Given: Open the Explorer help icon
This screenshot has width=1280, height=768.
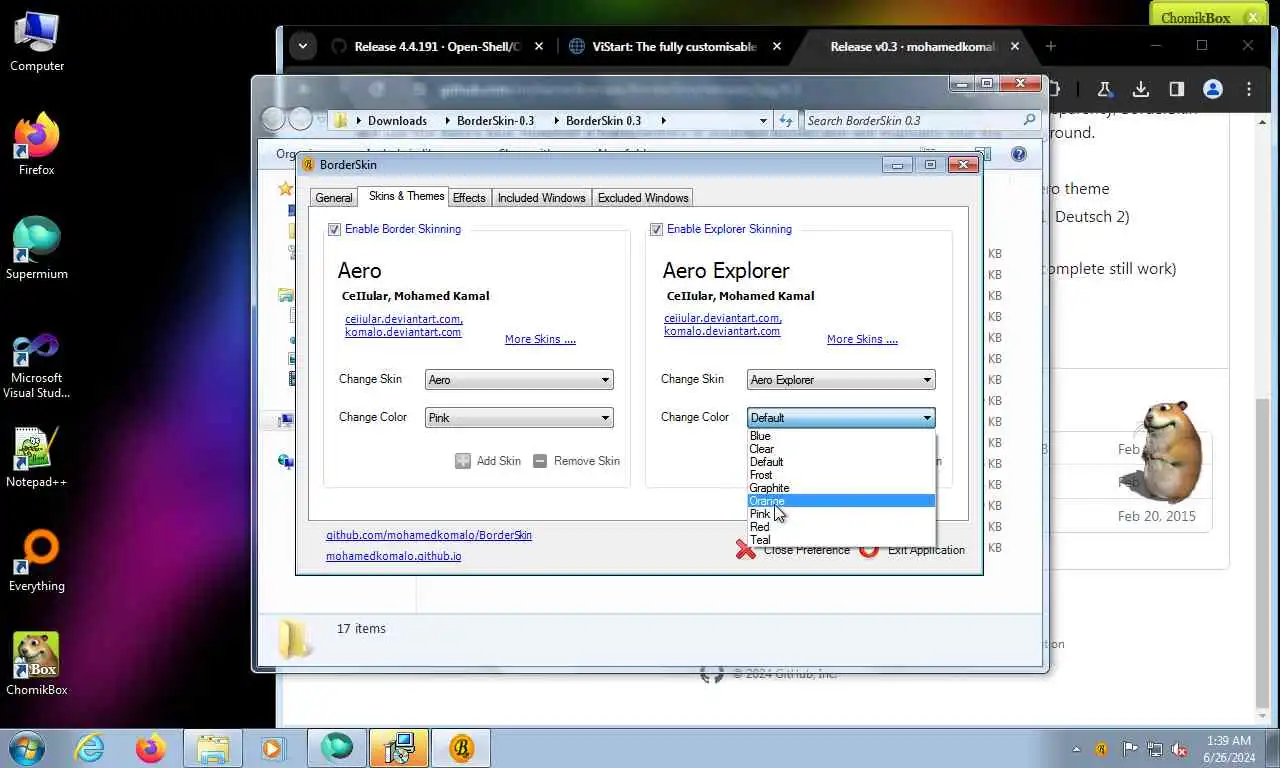Looking at the screenshot, I should [x=1018, y=154].
